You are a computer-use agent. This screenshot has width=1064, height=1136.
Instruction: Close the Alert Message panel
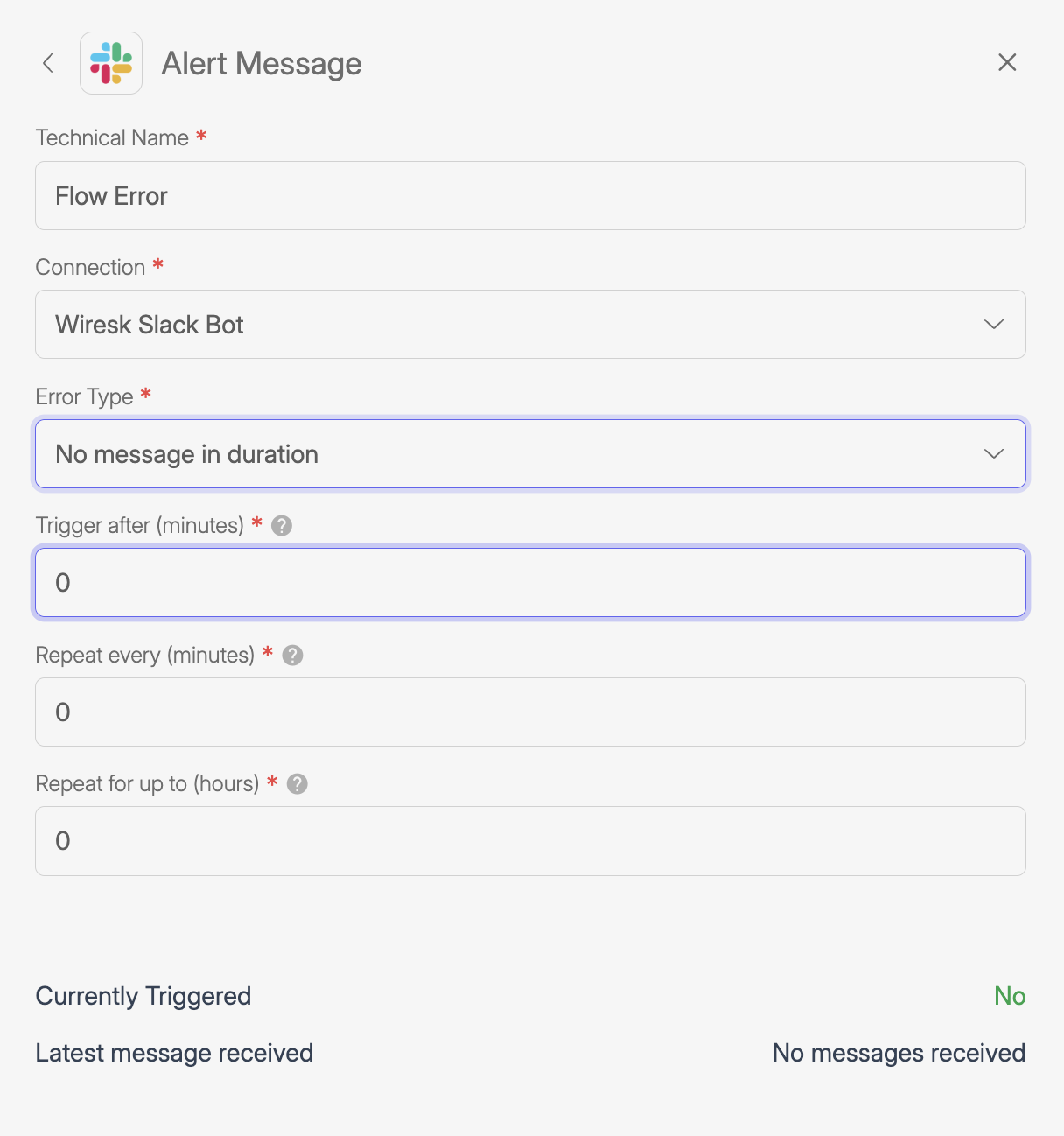1007,62
